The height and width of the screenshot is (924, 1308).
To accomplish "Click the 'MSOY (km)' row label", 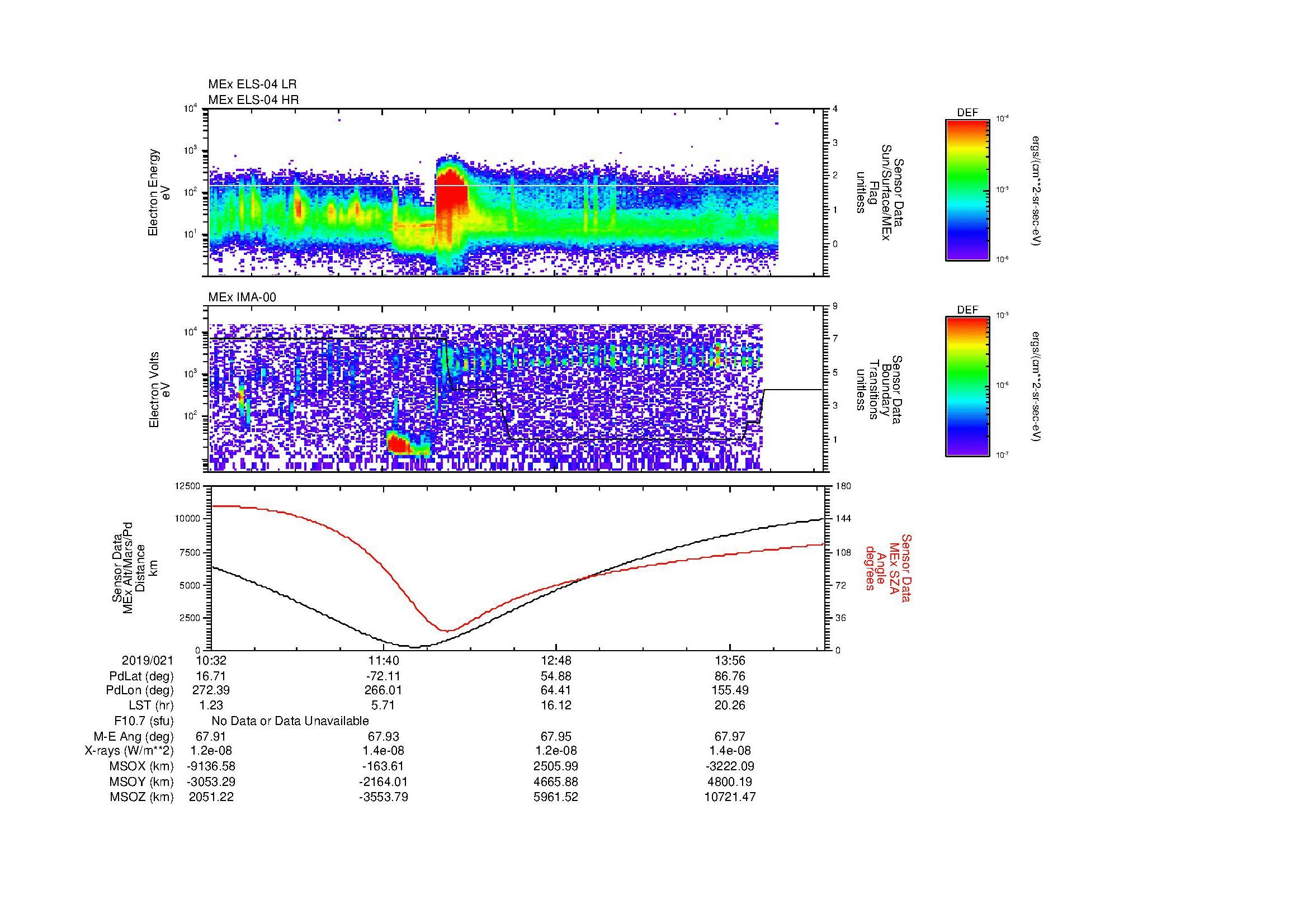I will point(141,781).
